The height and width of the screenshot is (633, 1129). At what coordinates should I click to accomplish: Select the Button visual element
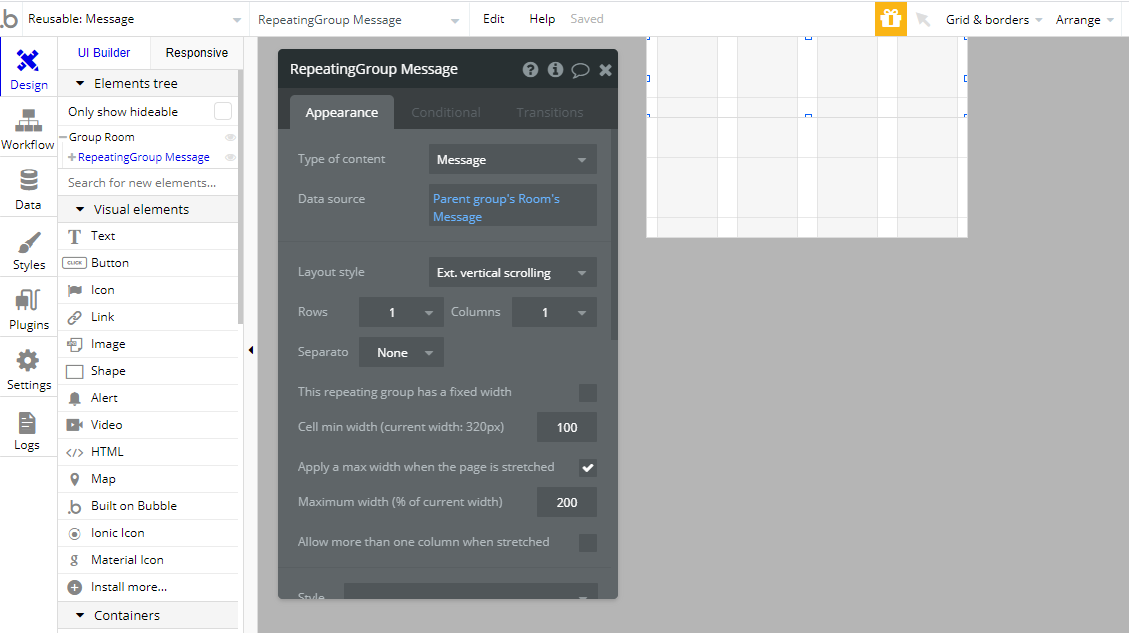[148, 263]
